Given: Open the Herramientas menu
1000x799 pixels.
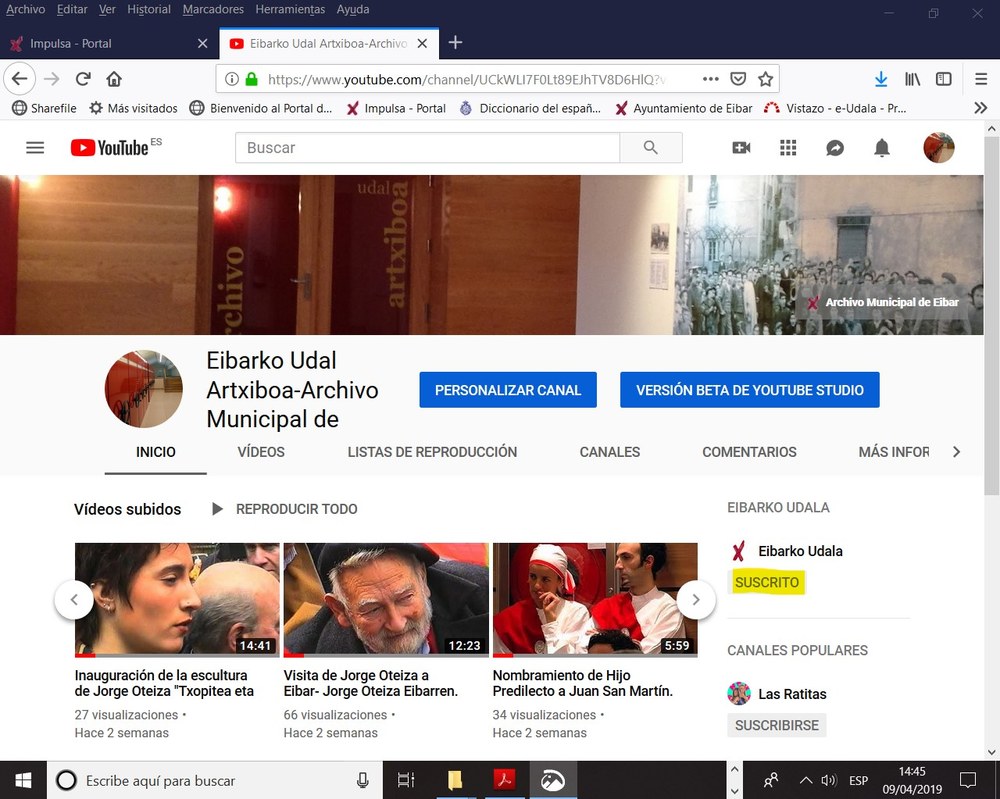Looking at the screenshot, I should point(290,10).
